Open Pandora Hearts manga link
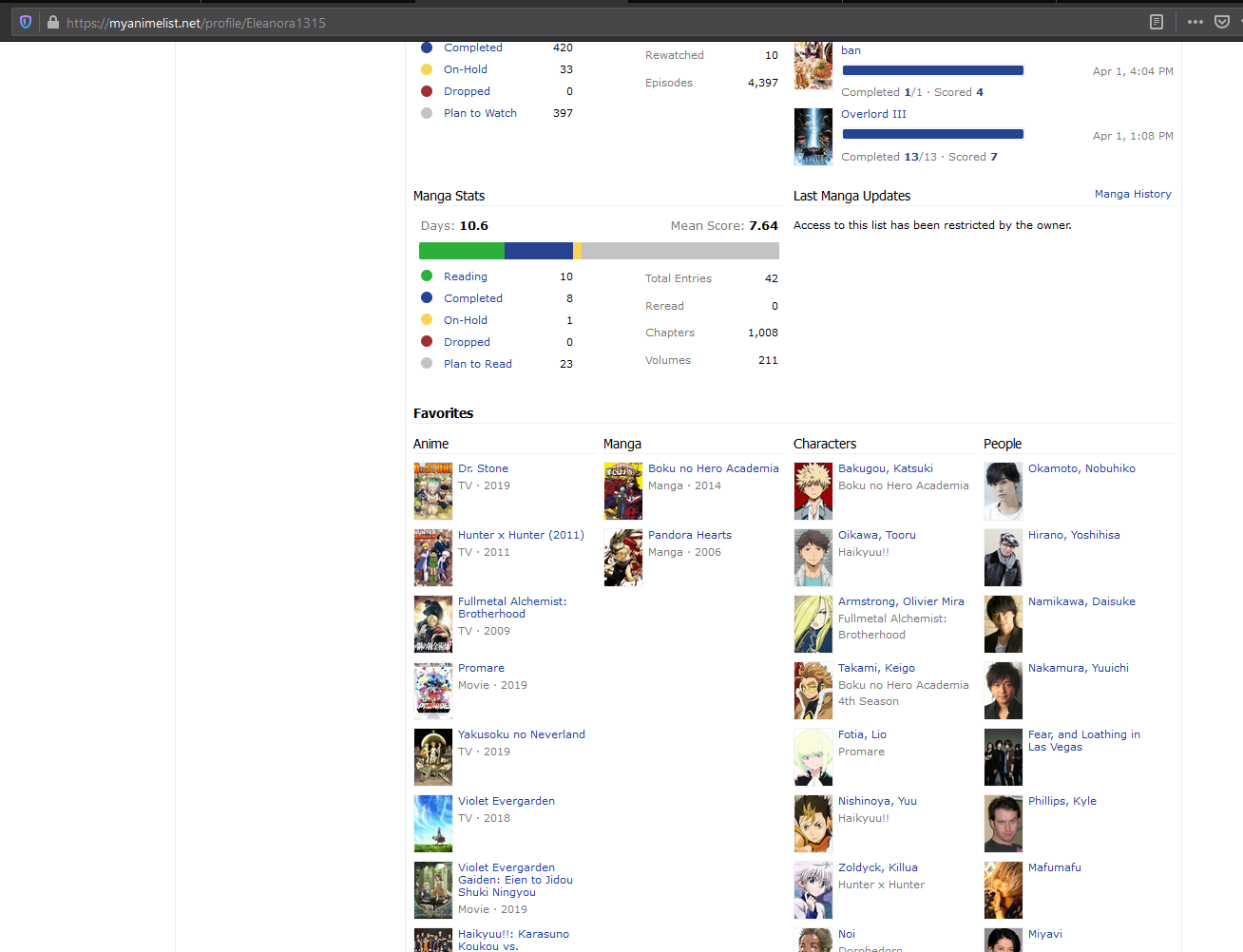 tap(690, 535)
